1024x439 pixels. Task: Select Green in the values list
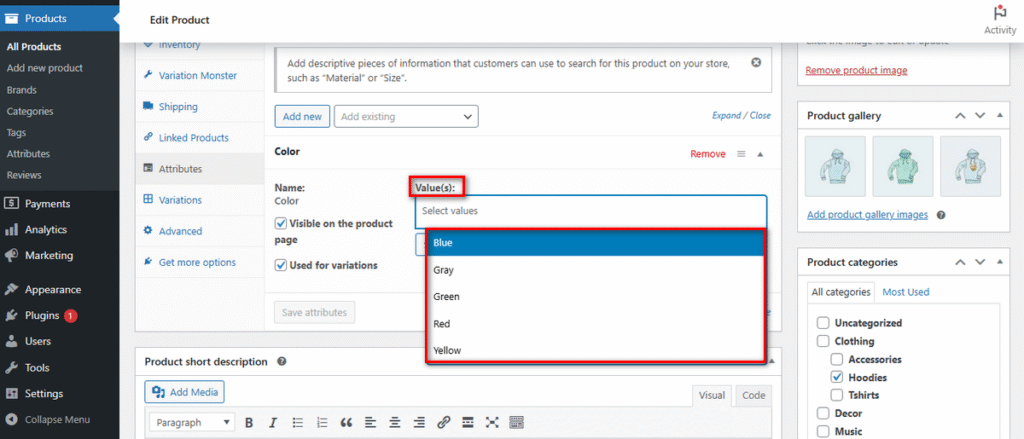(595, 297)
